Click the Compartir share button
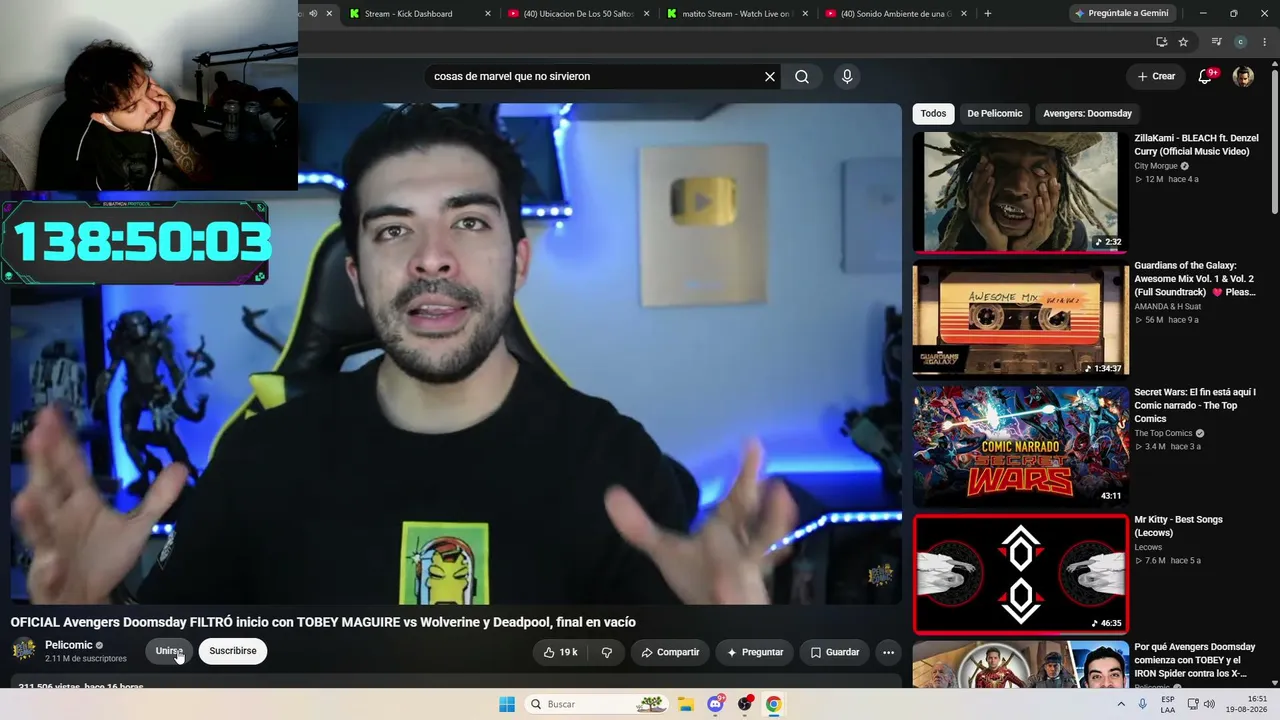1280x720 pixels. (x=670, y=652)
